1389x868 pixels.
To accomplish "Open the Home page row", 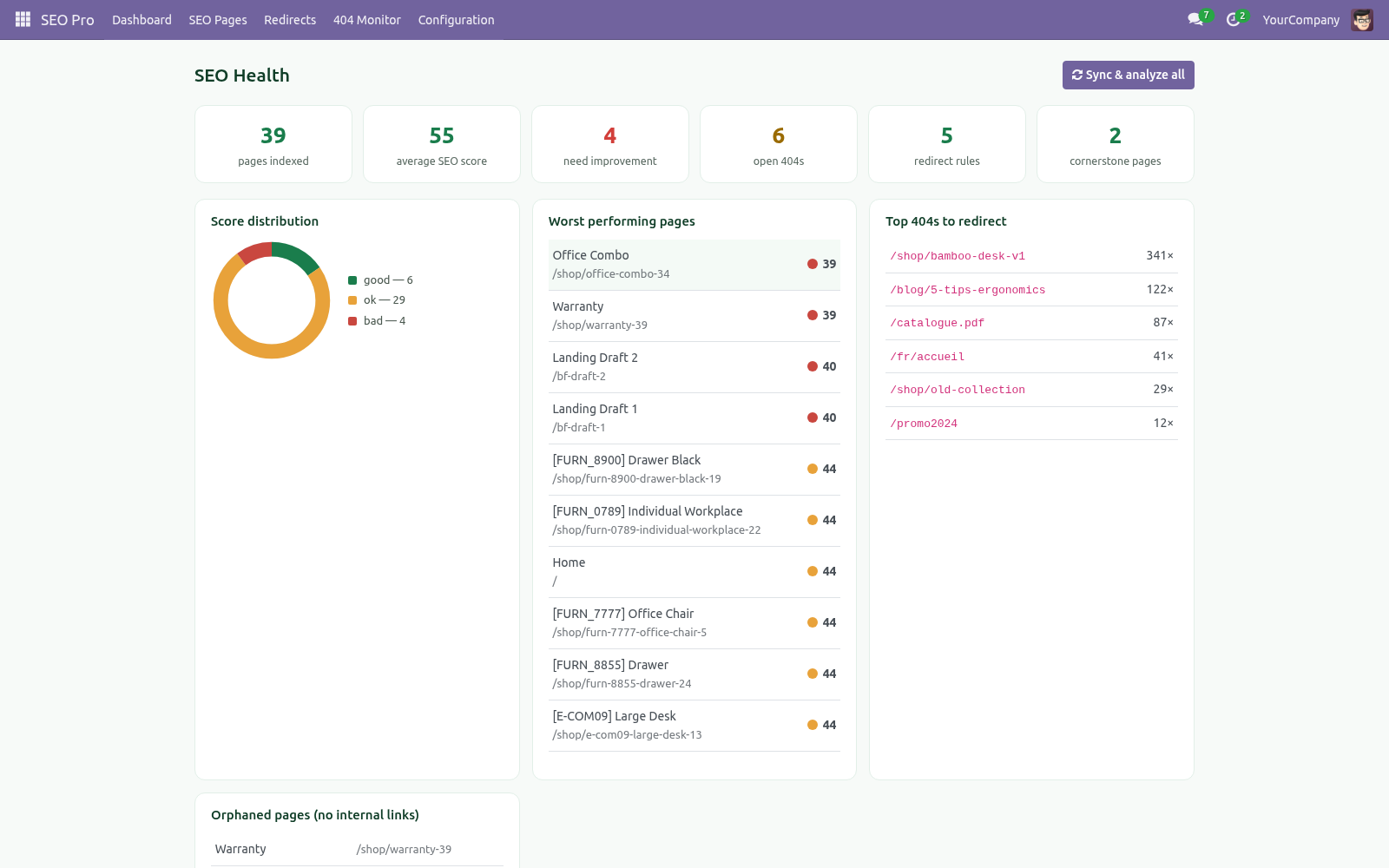I will pyautogui.click(x=694, y=572).
